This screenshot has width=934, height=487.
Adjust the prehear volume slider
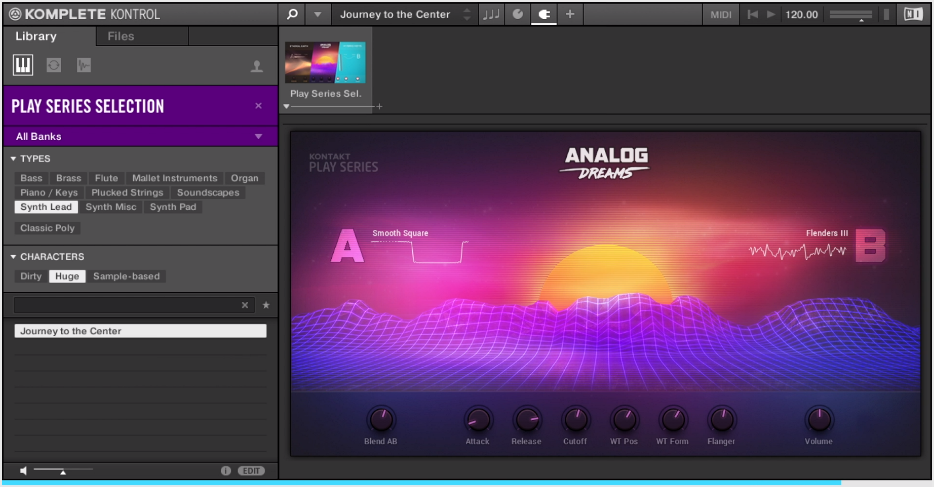tap(63, 470)
